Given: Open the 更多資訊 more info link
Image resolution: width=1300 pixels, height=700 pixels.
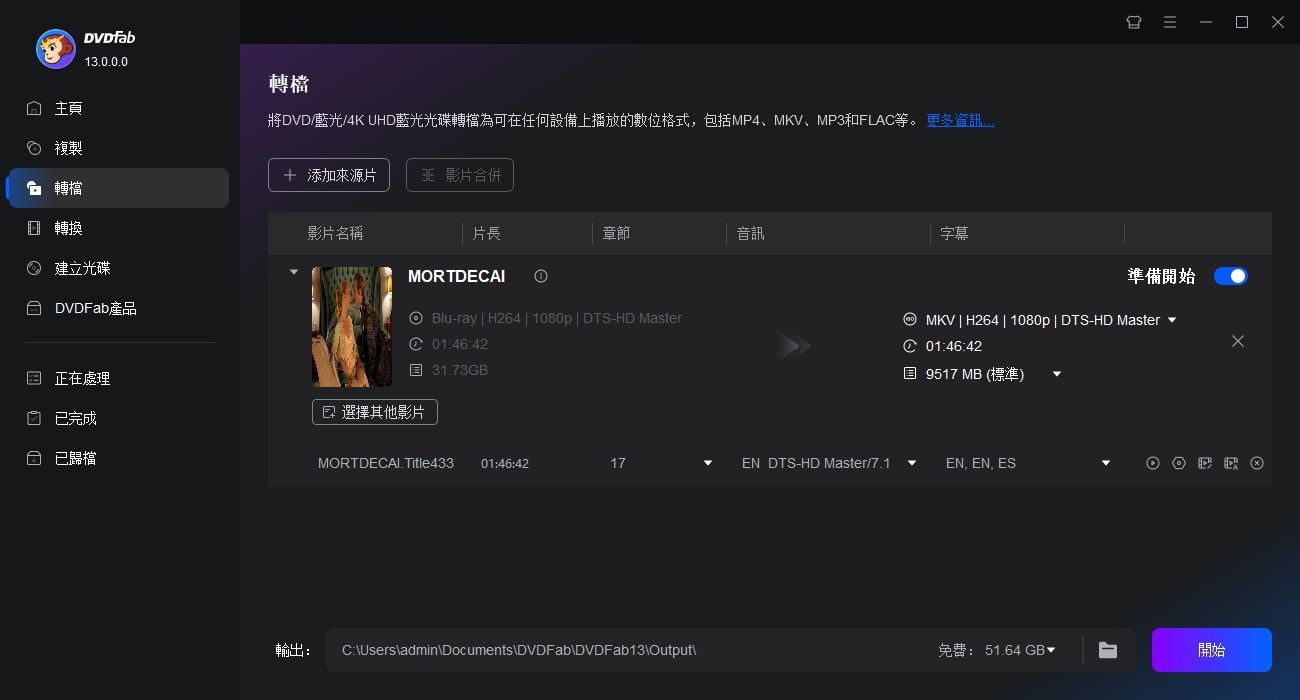Looking at the screenshot, I should 960,120.
